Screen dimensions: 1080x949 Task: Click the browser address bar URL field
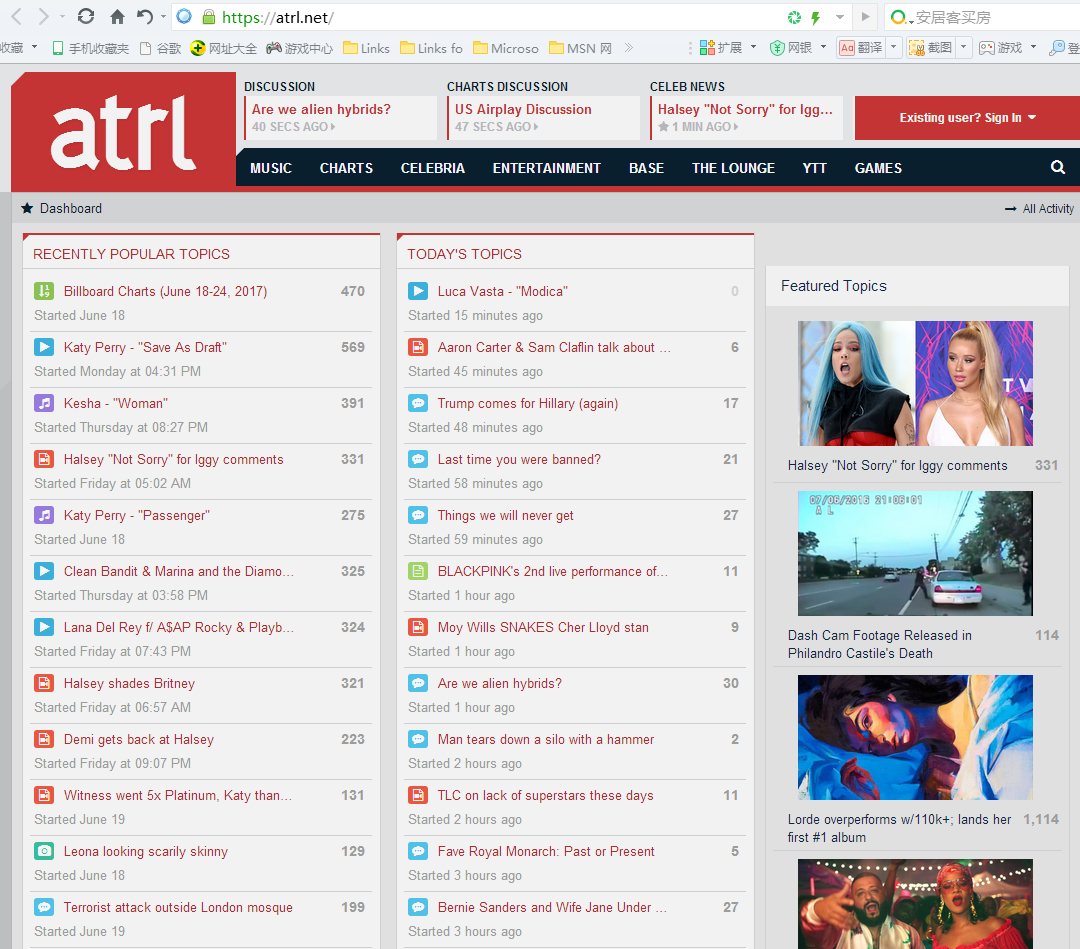[500, 17]
